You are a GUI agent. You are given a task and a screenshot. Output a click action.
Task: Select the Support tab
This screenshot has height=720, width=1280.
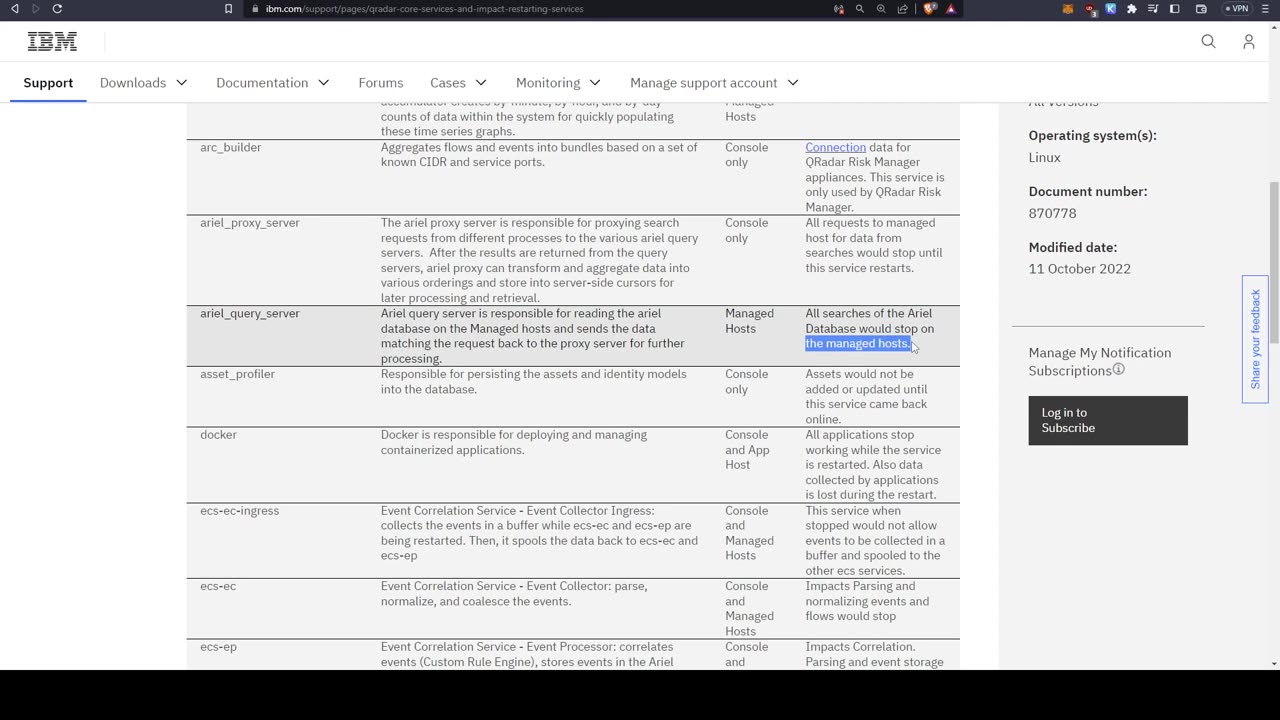(x=48, y=83)
